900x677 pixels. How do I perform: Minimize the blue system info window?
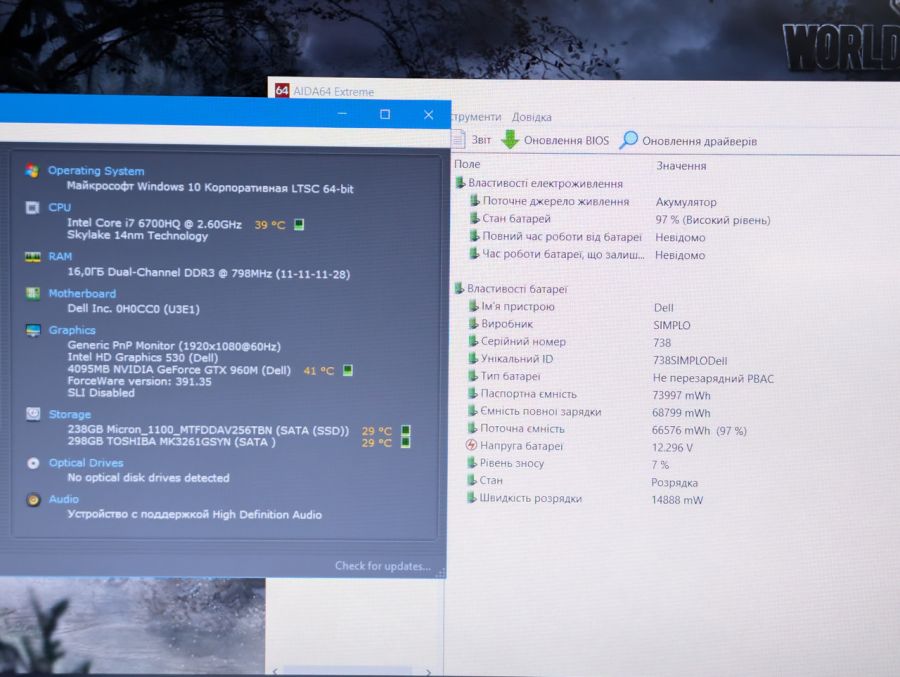click(342, 114)
